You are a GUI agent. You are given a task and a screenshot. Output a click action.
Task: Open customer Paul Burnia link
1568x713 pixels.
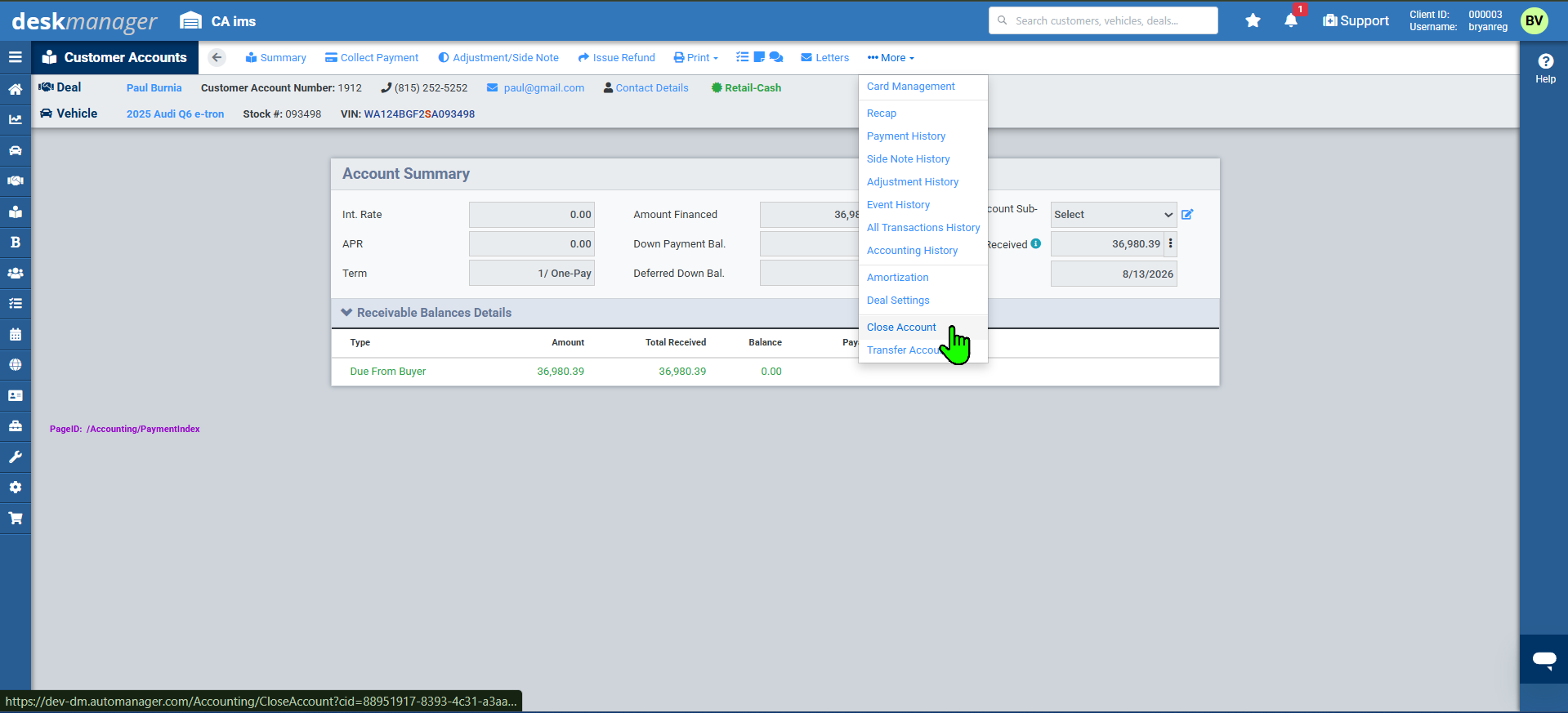(x=154, y=87)
